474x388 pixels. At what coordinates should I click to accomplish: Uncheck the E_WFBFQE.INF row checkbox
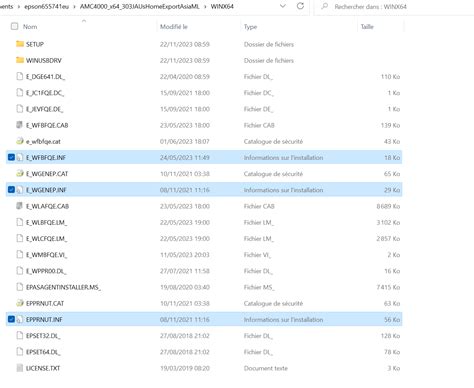(x=11, y=157)
